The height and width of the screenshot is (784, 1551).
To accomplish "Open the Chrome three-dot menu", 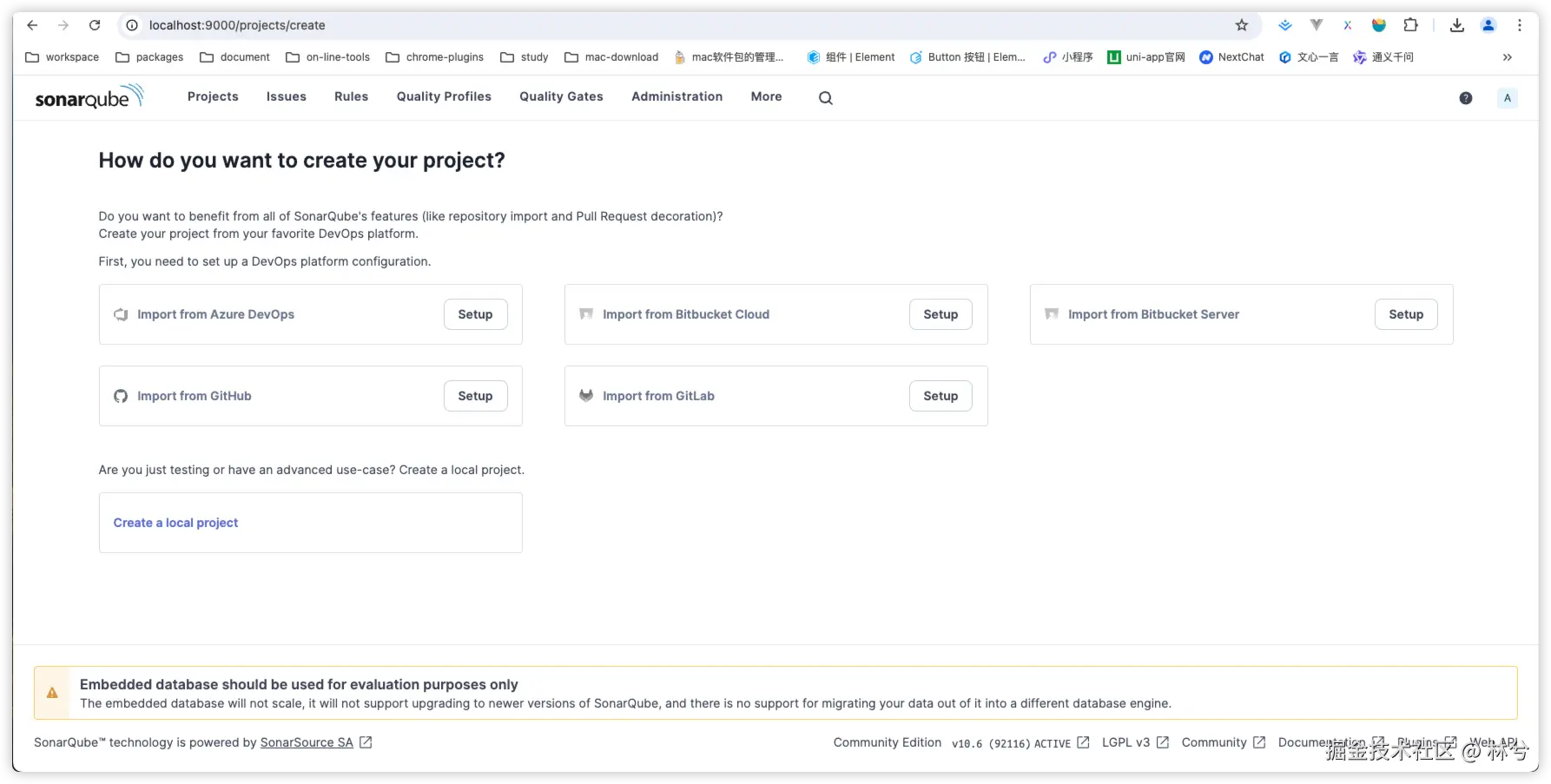I will [x=1520, y=25].
